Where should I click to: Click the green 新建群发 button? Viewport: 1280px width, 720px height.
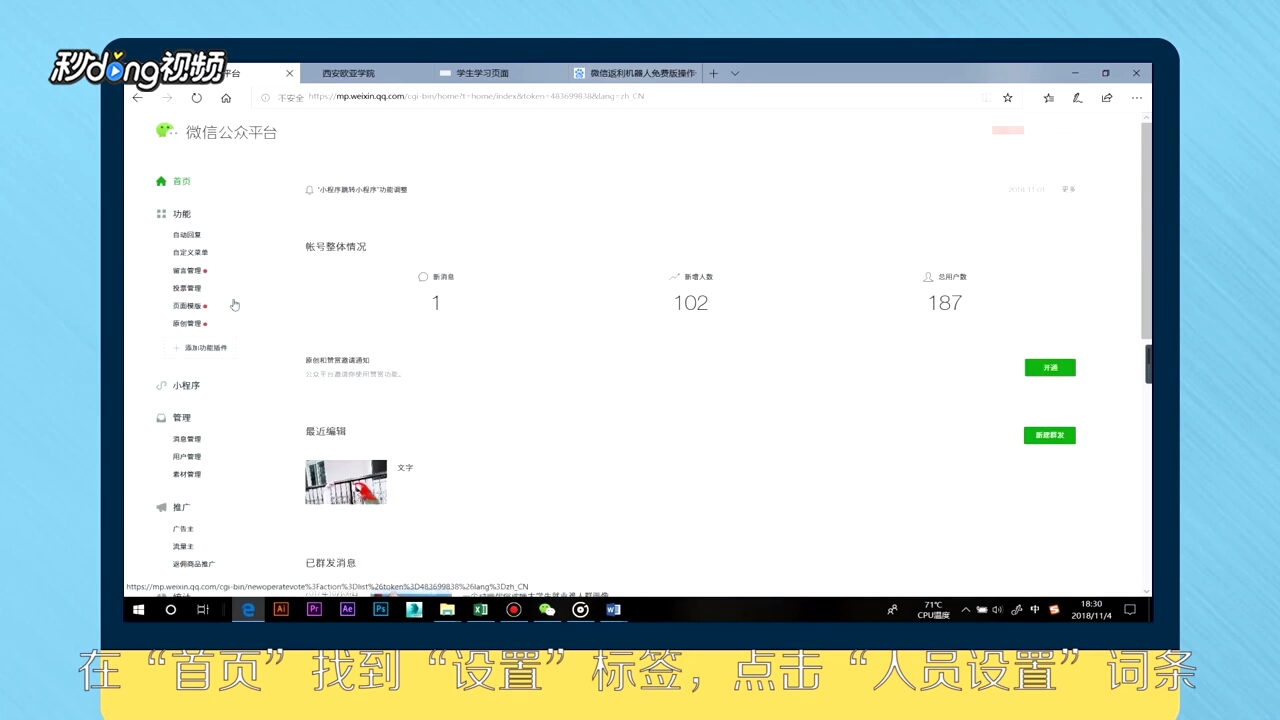pos(1050,435)
